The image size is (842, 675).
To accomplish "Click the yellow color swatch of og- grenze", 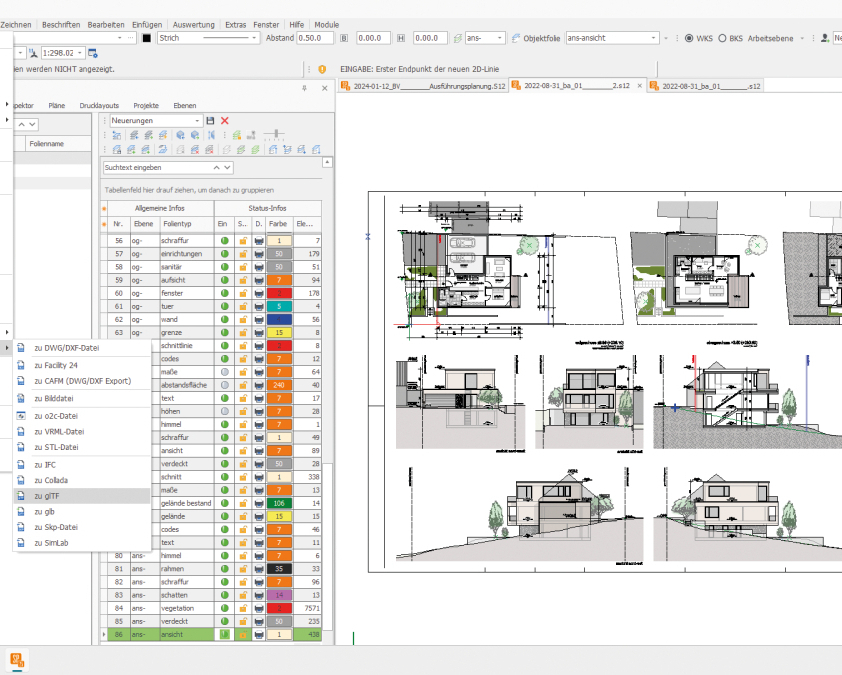I will [279, 332].
